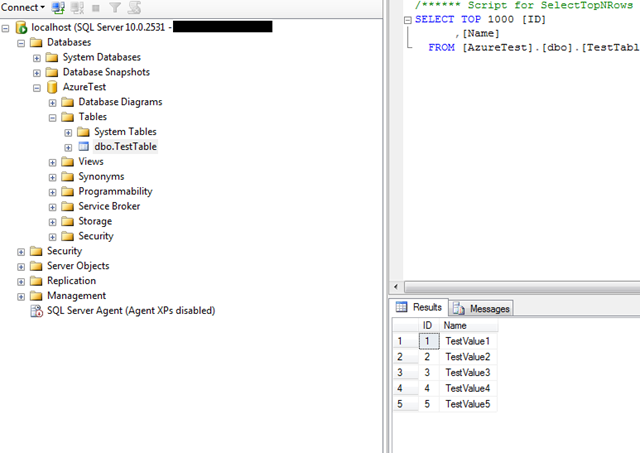
Task: Open the Connect dropdown in Object Explorer
Action: click(23, 7)
